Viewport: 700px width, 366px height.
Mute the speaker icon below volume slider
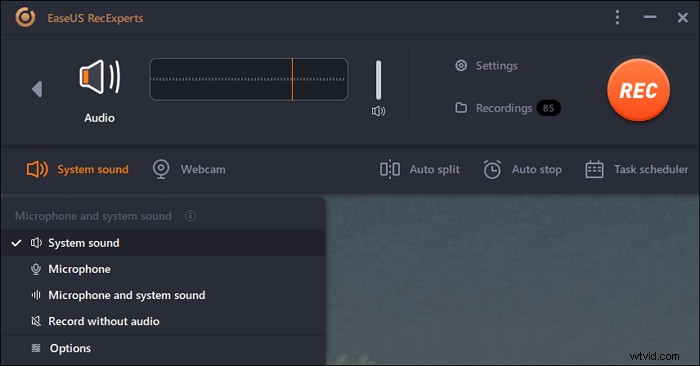[379, 111]
